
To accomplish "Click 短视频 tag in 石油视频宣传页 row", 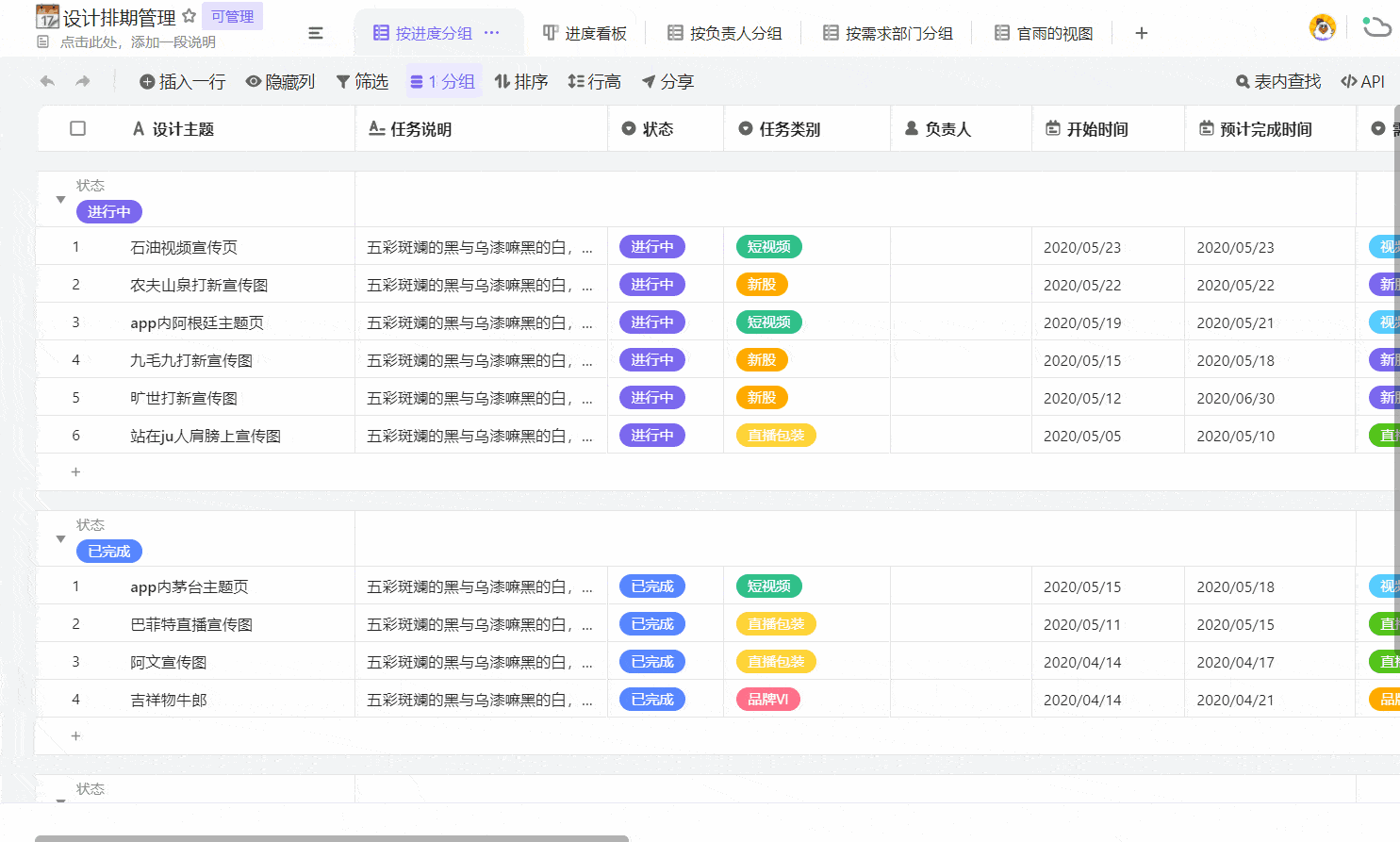I will [769, 247].
